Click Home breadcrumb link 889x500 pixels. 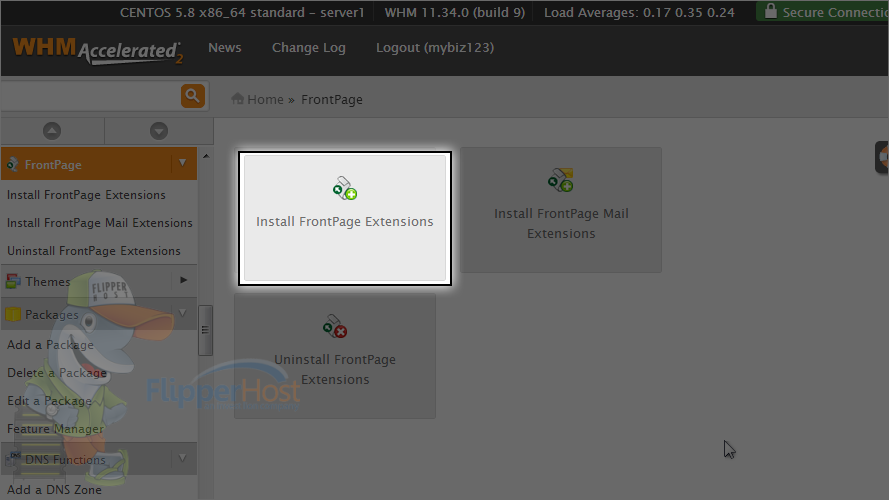pos(265,100)
